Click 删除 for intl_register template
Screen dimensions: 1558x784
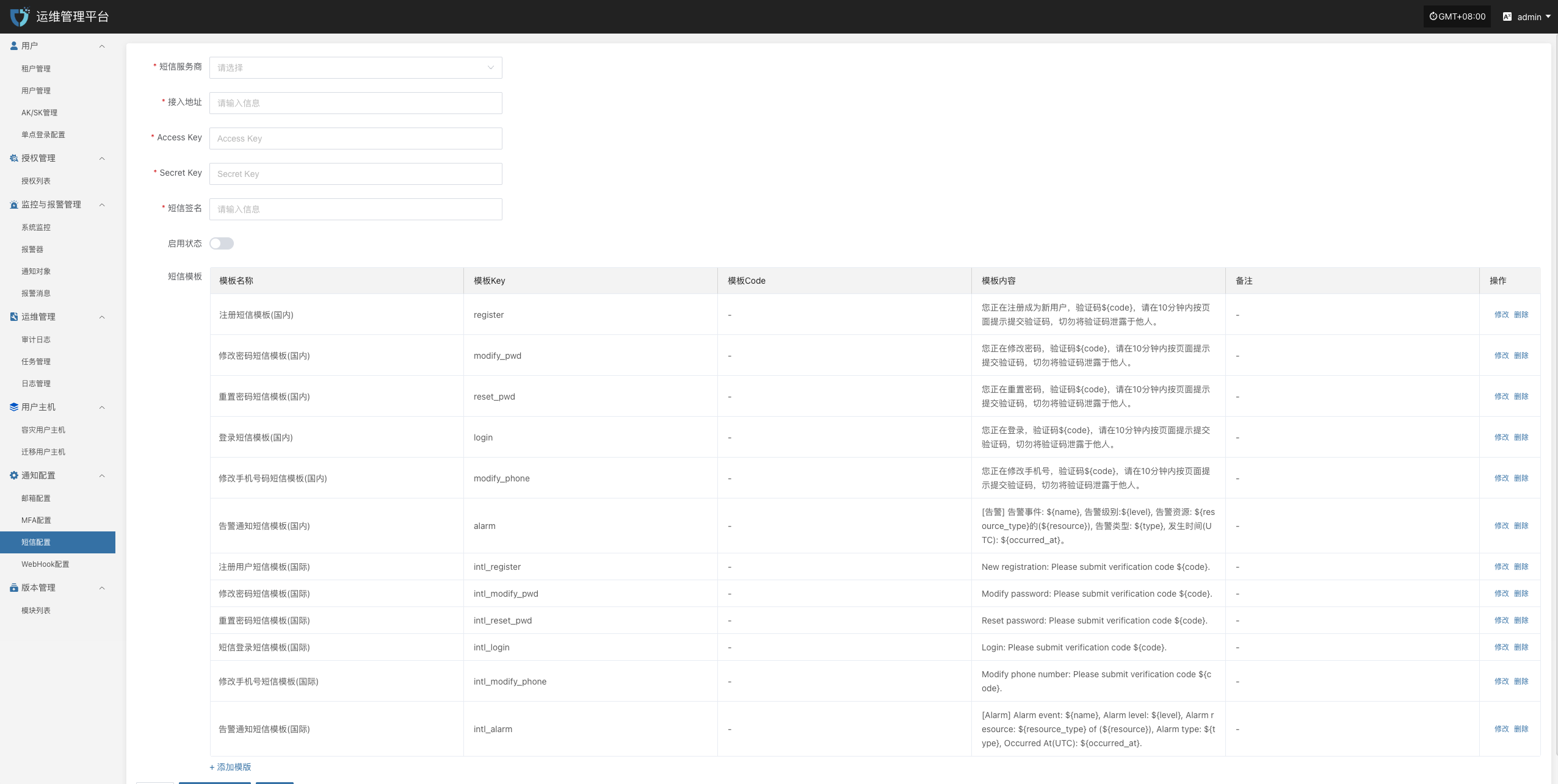[1521, 567]
